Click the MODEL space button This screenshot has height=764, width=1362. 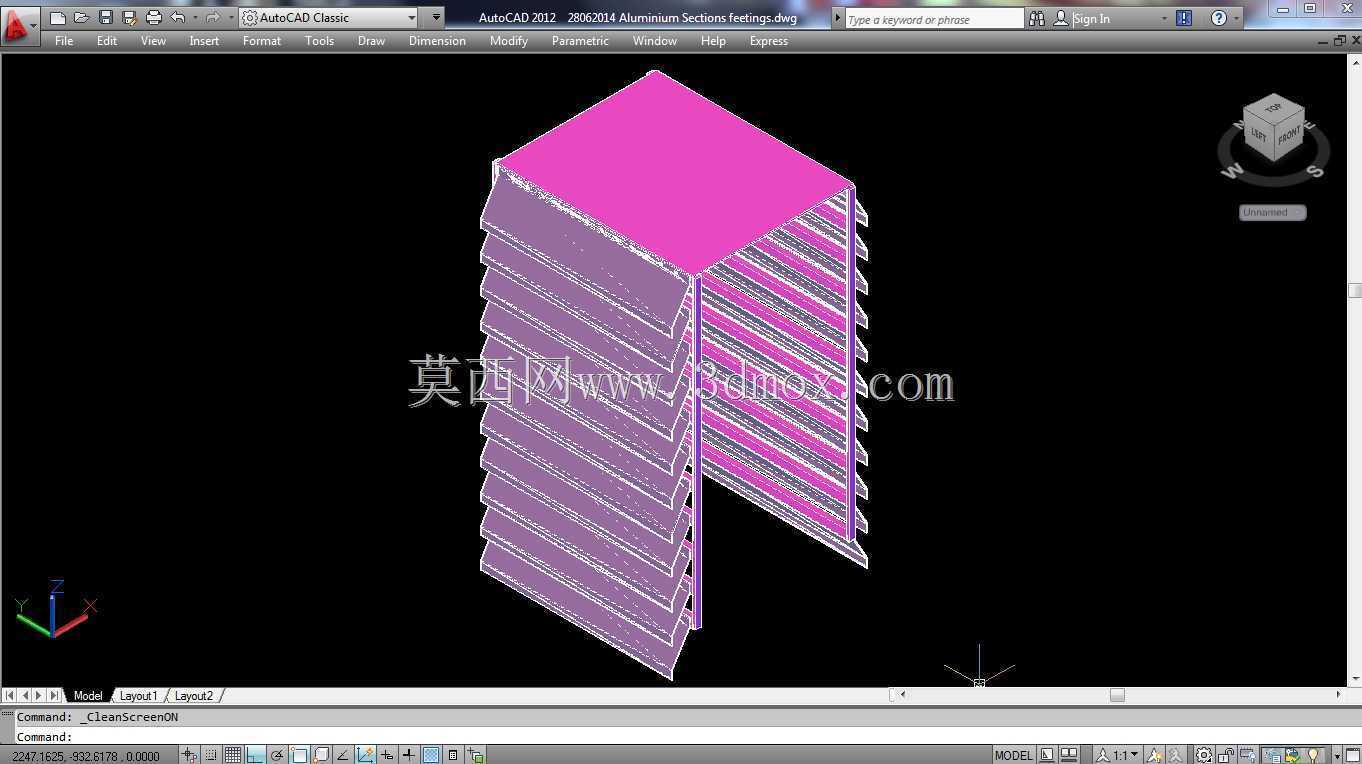click(1014, 756)
